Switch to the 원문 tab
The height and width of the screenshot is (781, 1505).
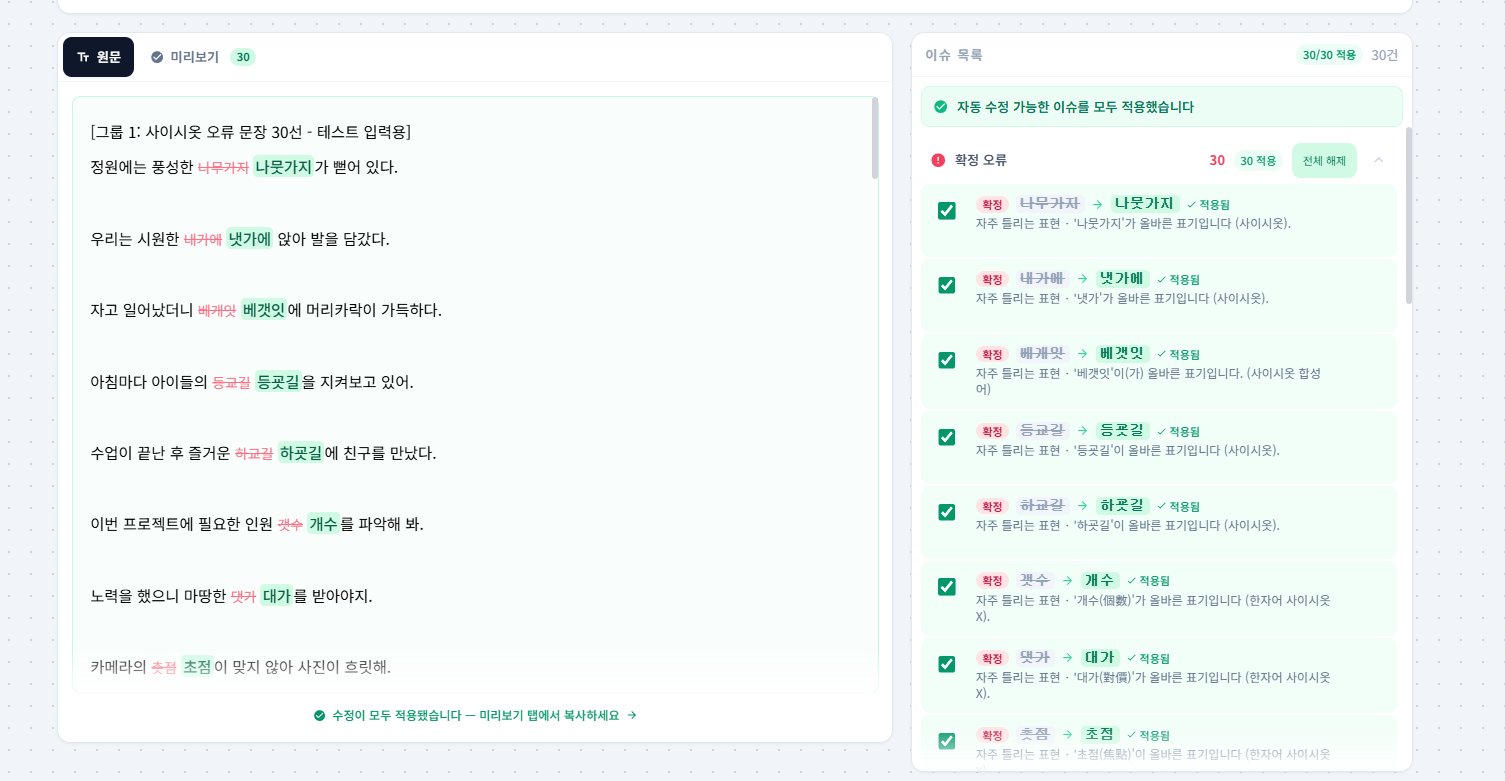(98, 57)
